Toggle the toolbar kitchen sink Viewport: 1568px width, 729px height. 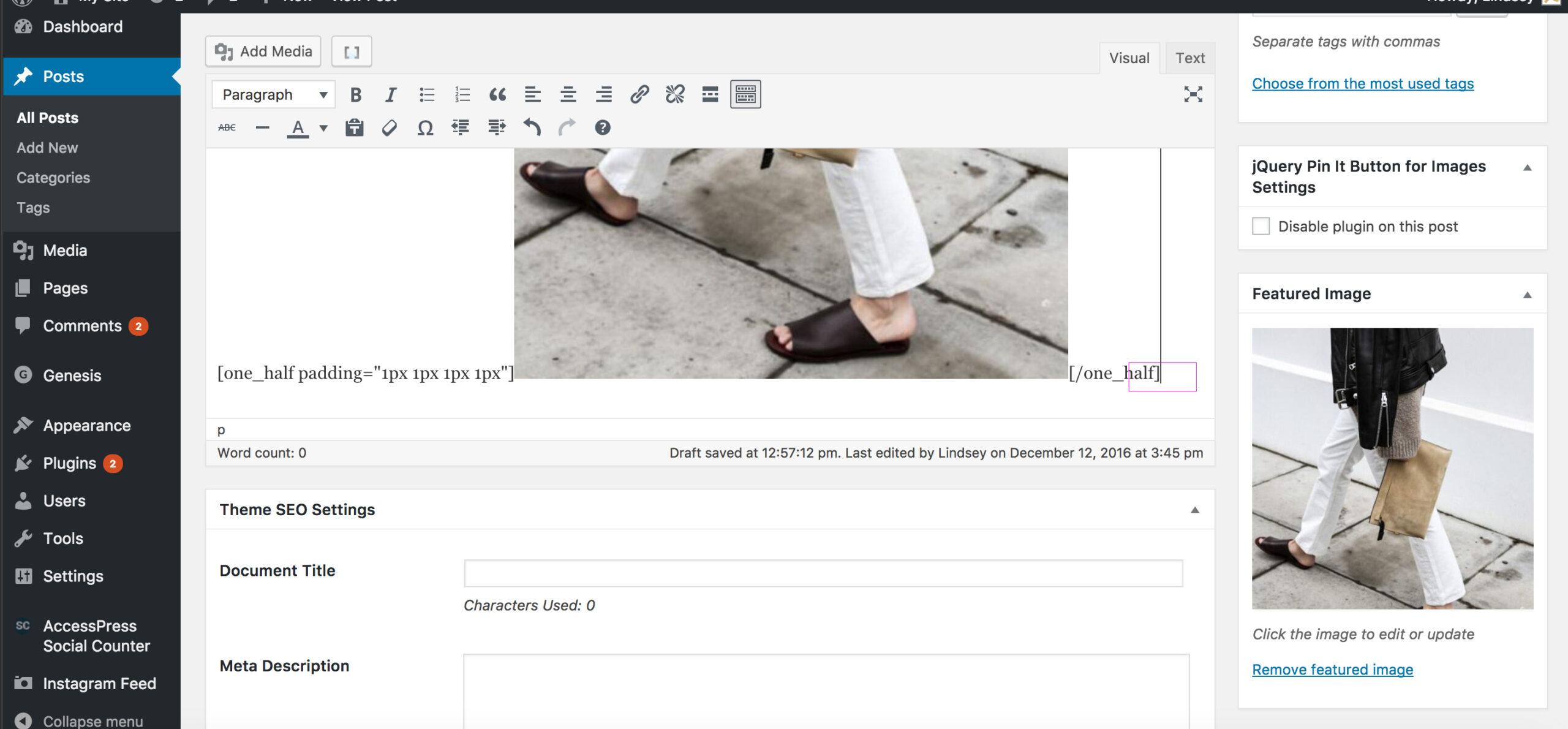(x=745, y=94)
